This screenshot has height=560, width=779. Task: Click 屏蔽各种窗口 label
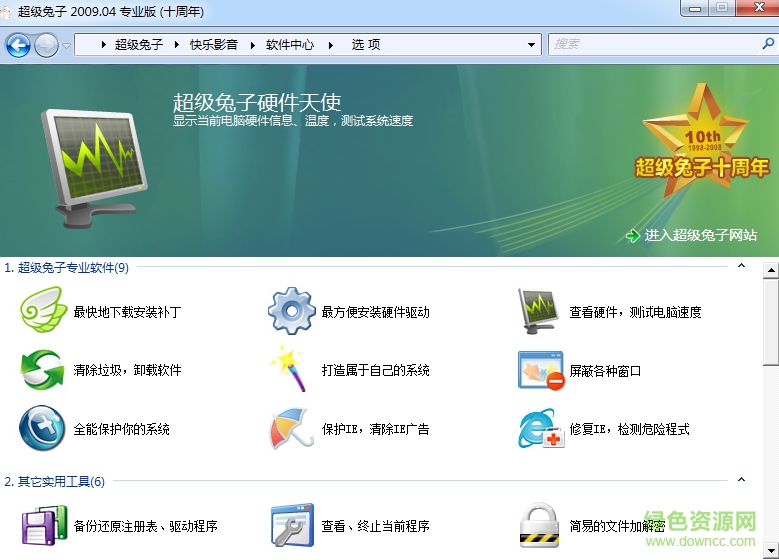click(x=605, y=371)
